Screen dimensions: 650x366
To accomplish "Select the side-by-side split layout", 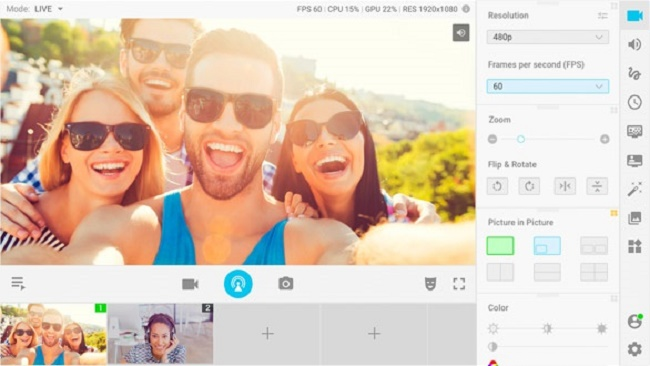I will point(500,272).
